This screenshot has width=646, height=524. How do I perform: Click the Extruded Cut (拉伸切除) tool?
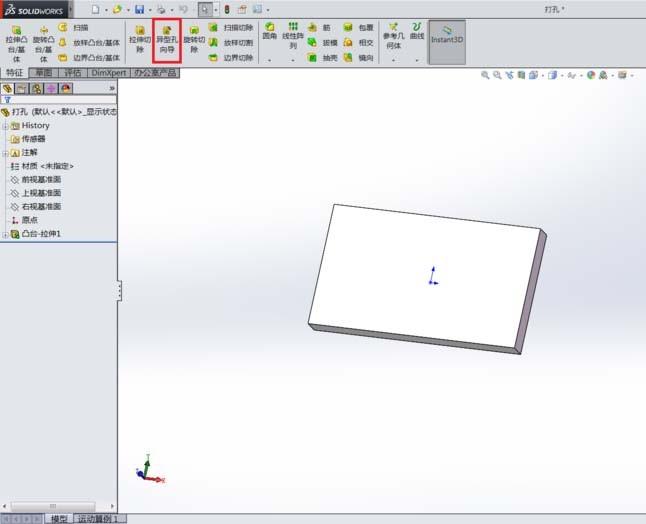pos(140,40)
